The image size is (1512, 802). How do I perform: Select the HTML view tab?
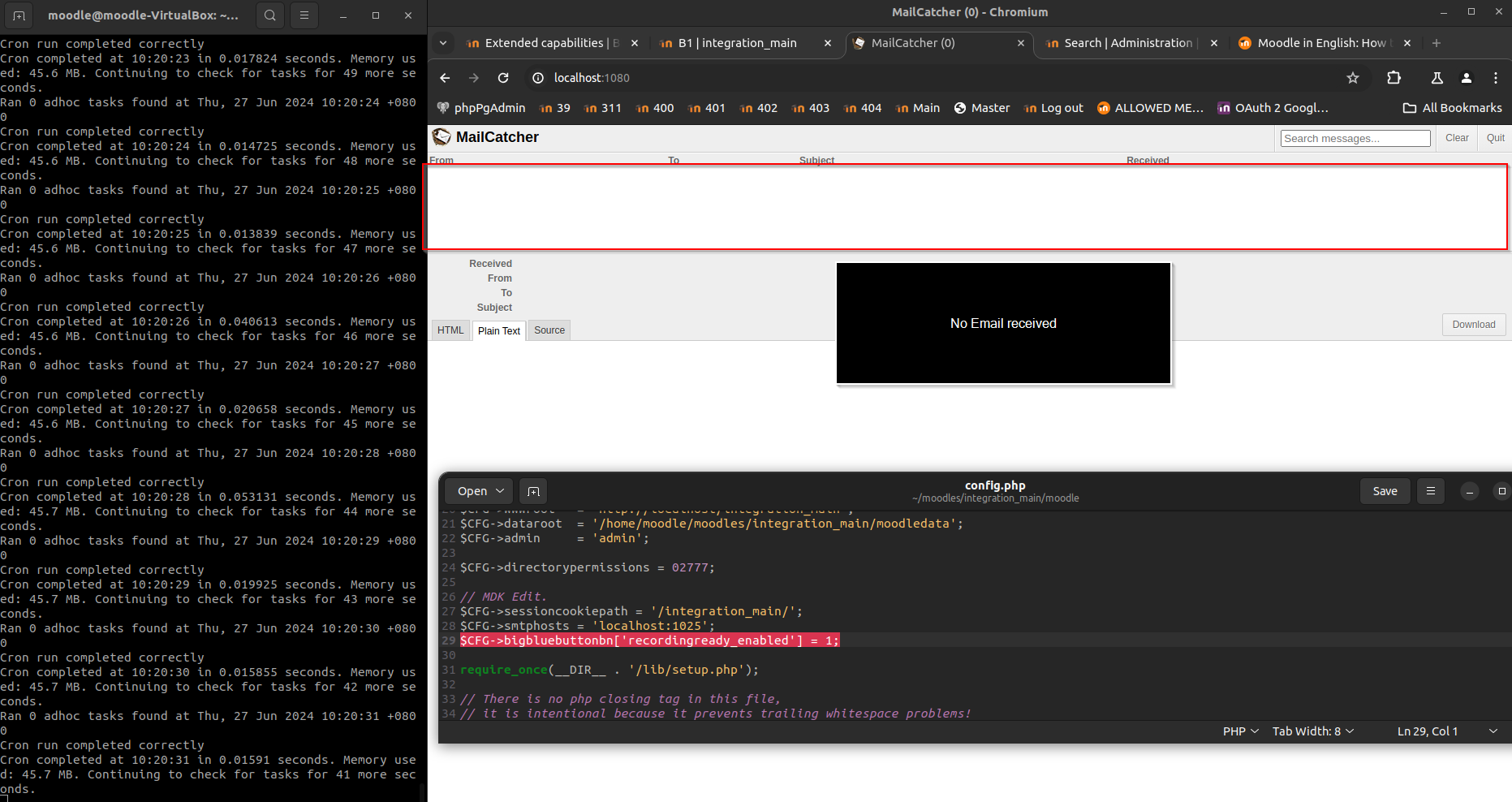(x=450, y=330)
